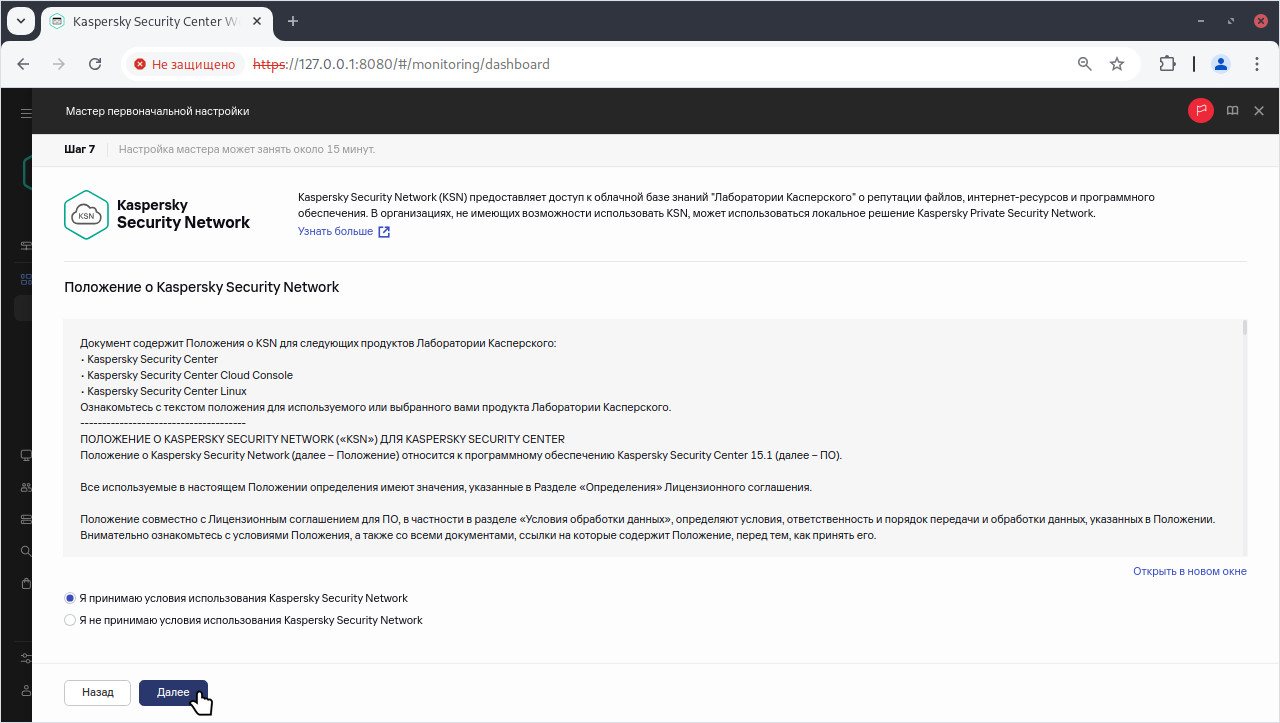Click the Extensions puzzle icon
The image size is (1280, 723).
pyautogui.click(x=1167, y=64)
